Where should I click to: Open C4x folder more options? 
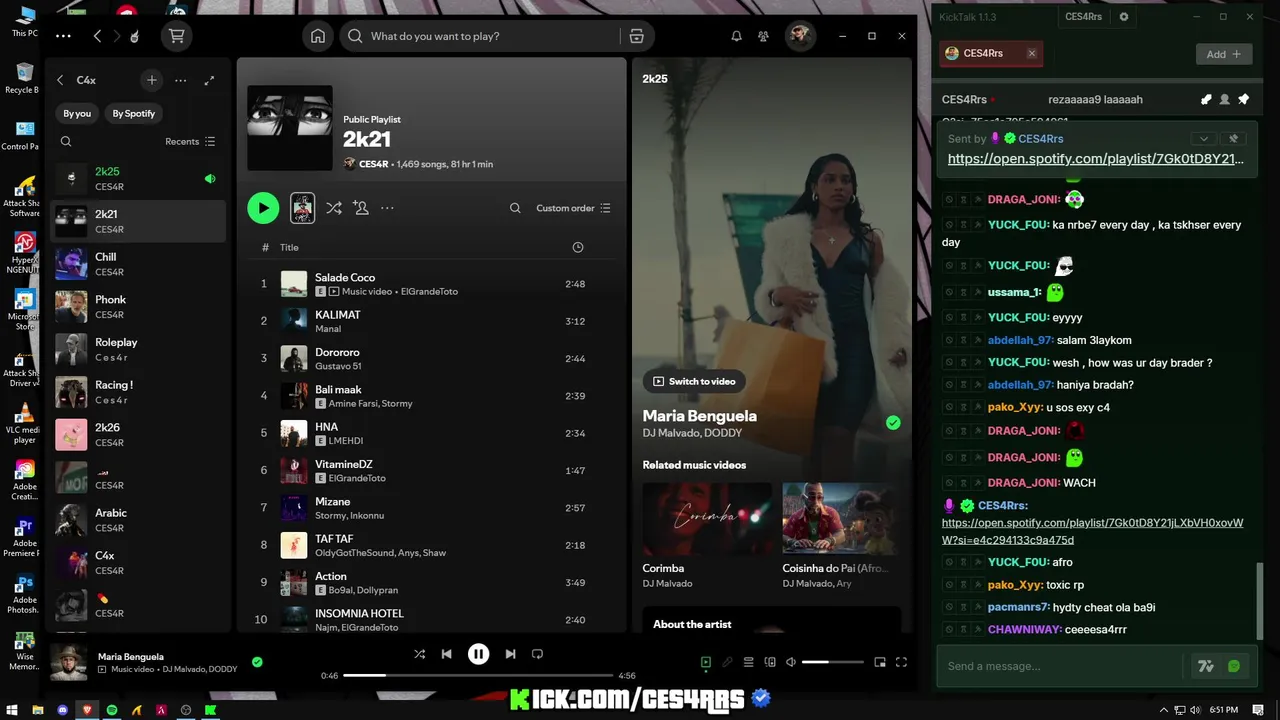180,80
